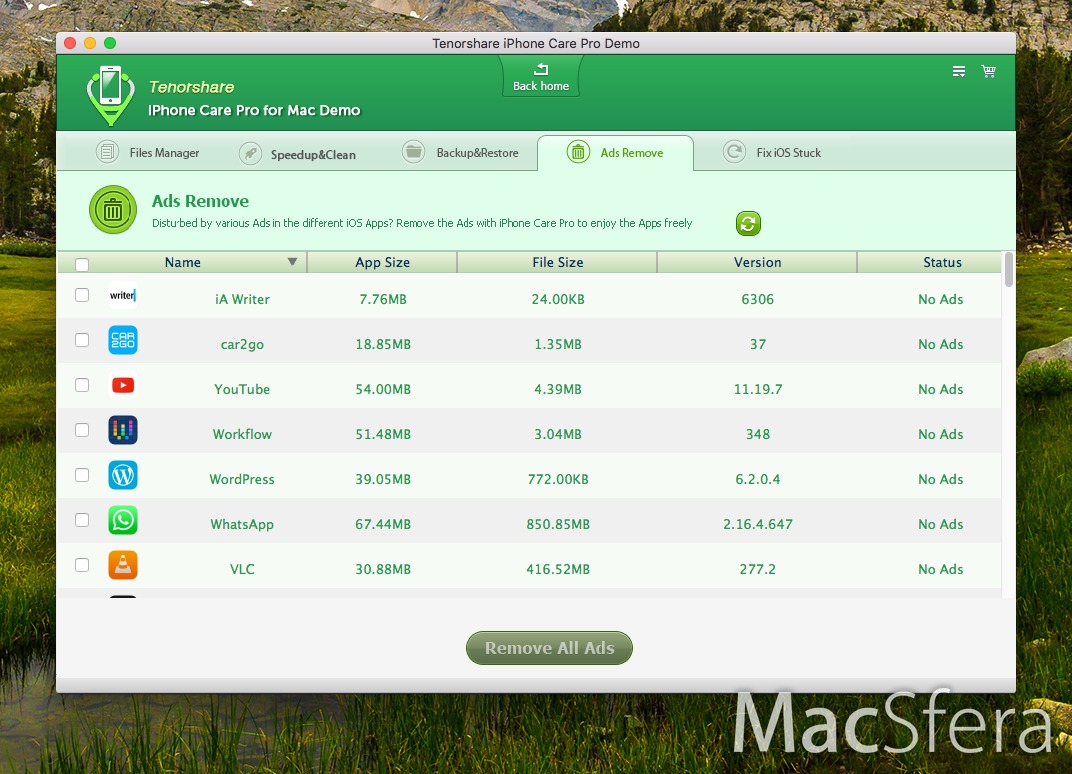Screen dimensions: 1072x774
Task: Select the car2go name text
Action: [242, 344]
